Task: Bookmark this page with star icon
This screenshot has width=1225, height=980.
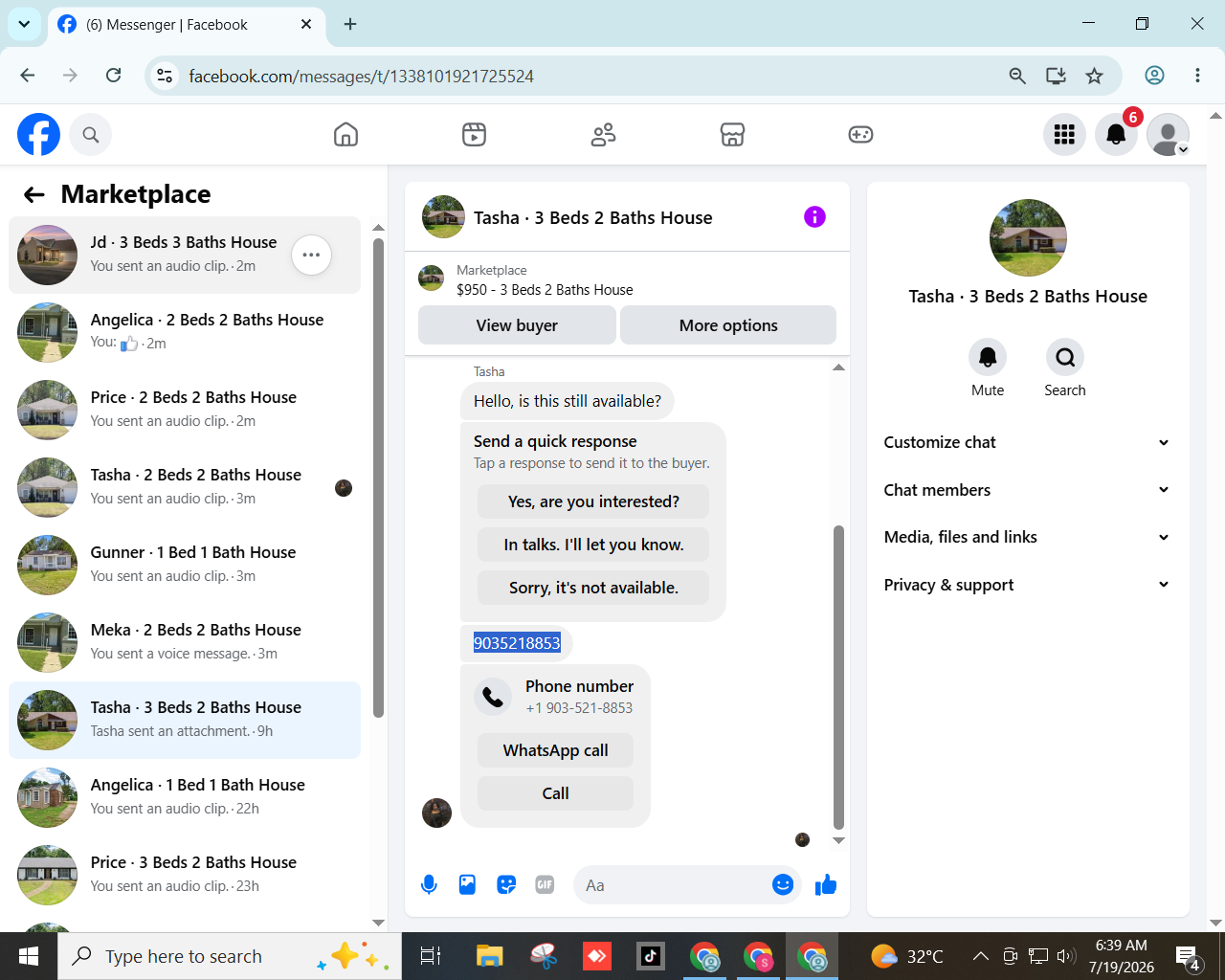Action: (x=1095, y=76)
